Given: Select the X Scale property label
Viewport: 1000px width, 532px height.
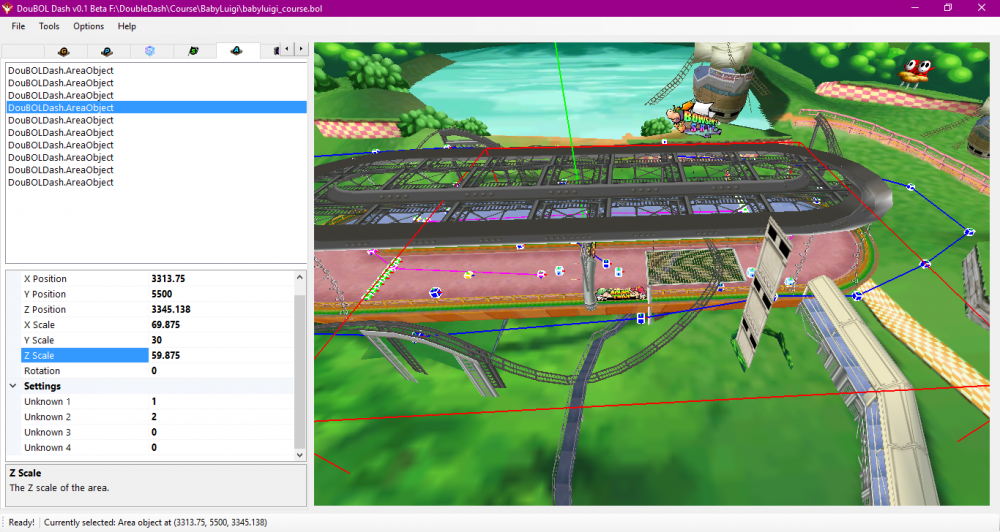Looking at the screenshot, I should click(x=40, y=325).
